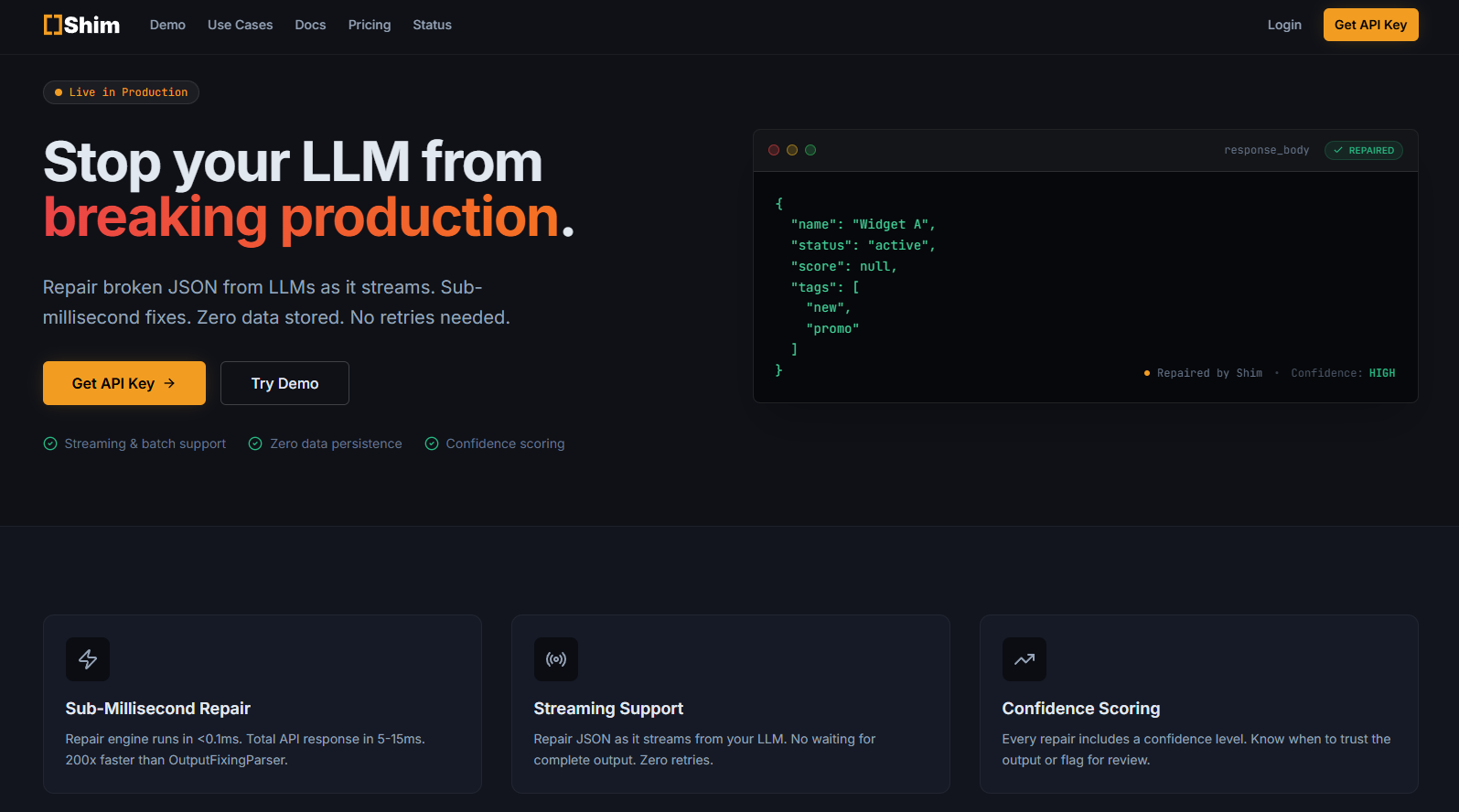Go to the Docs page
Viewport: 1459px width, 812px height.
(x=310, y=25)
